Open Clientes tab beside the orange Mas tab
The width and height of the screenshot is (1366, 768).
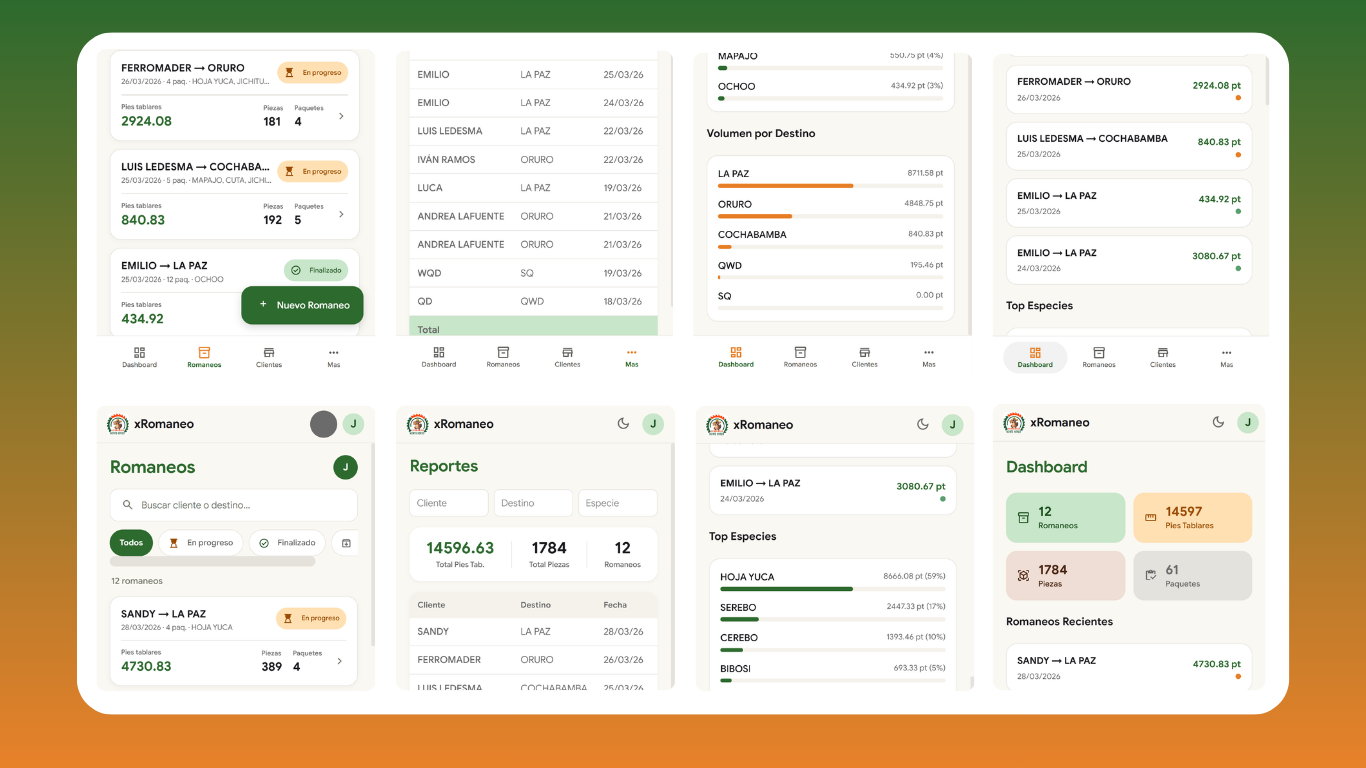[567, 358]
